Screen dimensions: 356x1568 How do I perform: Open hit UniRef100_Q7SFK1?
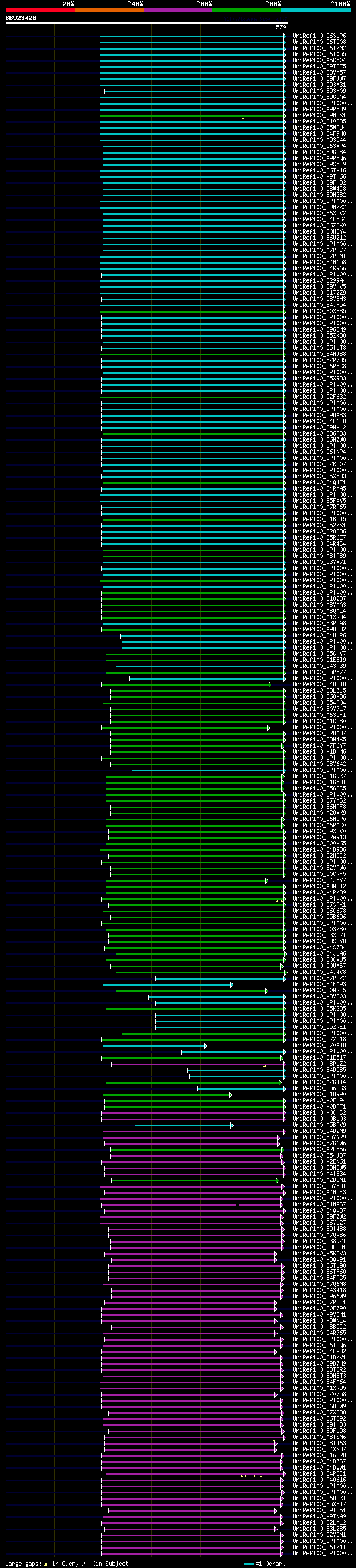click(x=319, y=905)
